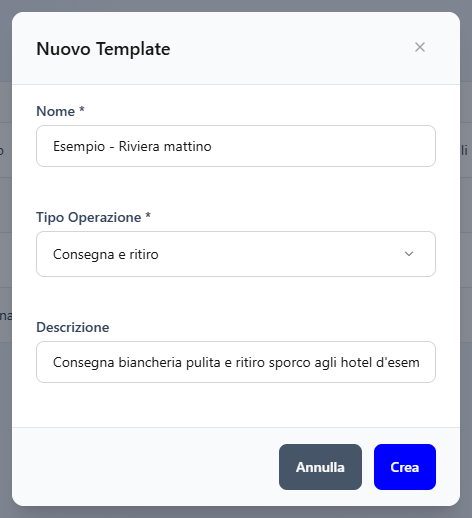Viewport: 472px width, 518px height.
Task: Click the "Descrizione" label
Action: (73, 327)
